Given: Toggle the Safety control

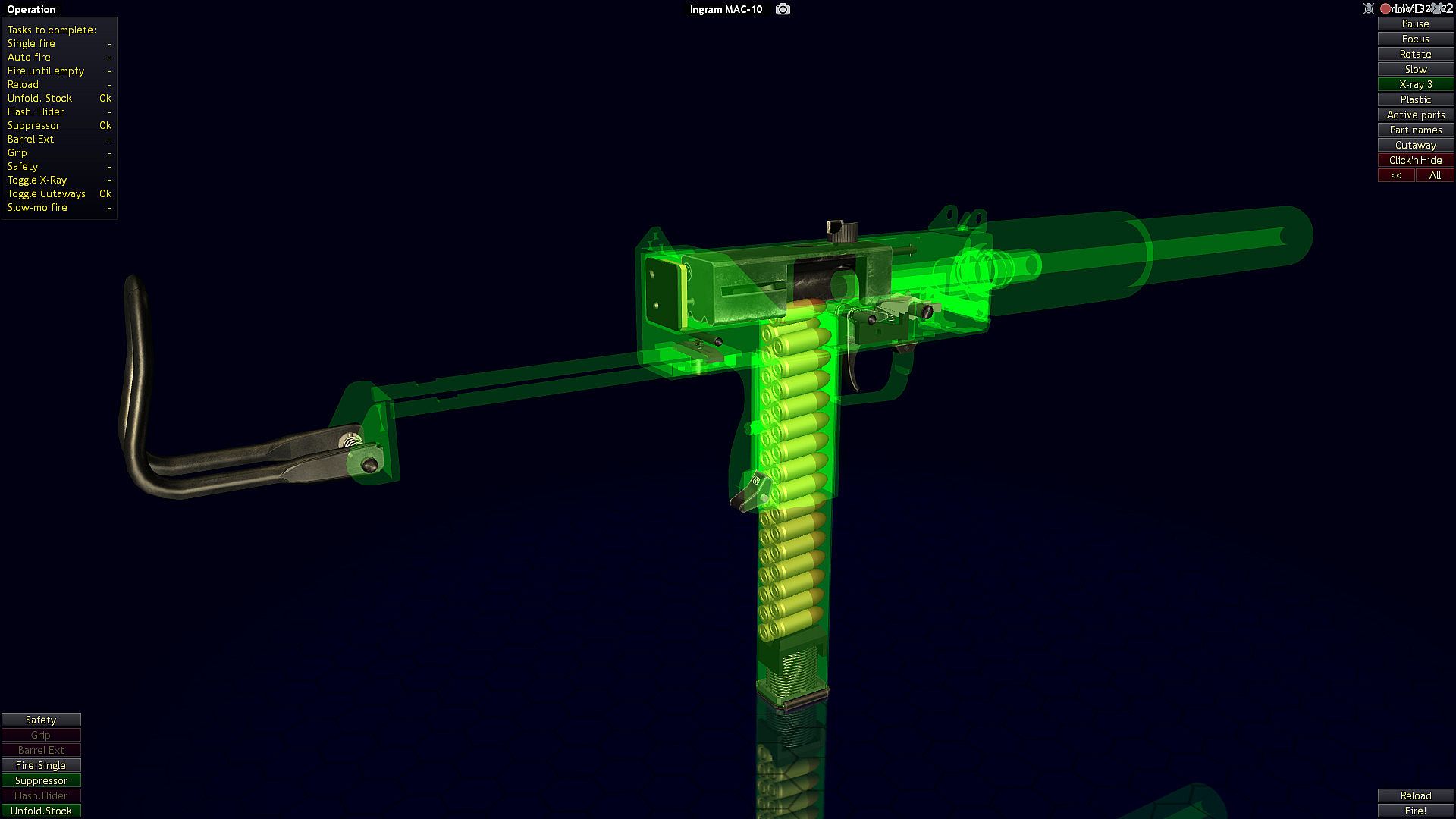Looking at the screenshot, I should [x=41, y=720].
